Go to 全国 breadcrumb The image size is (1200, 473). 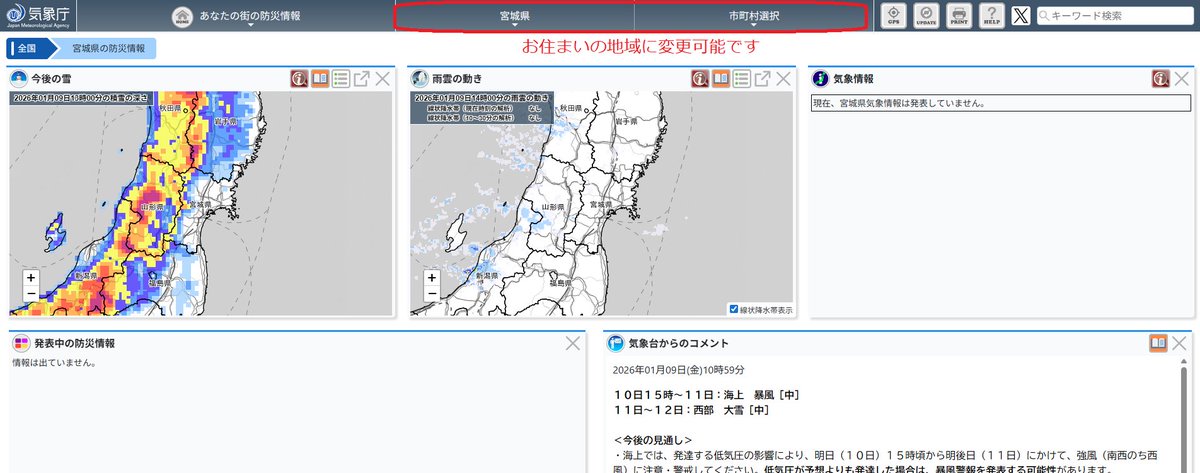pos(26,48)
